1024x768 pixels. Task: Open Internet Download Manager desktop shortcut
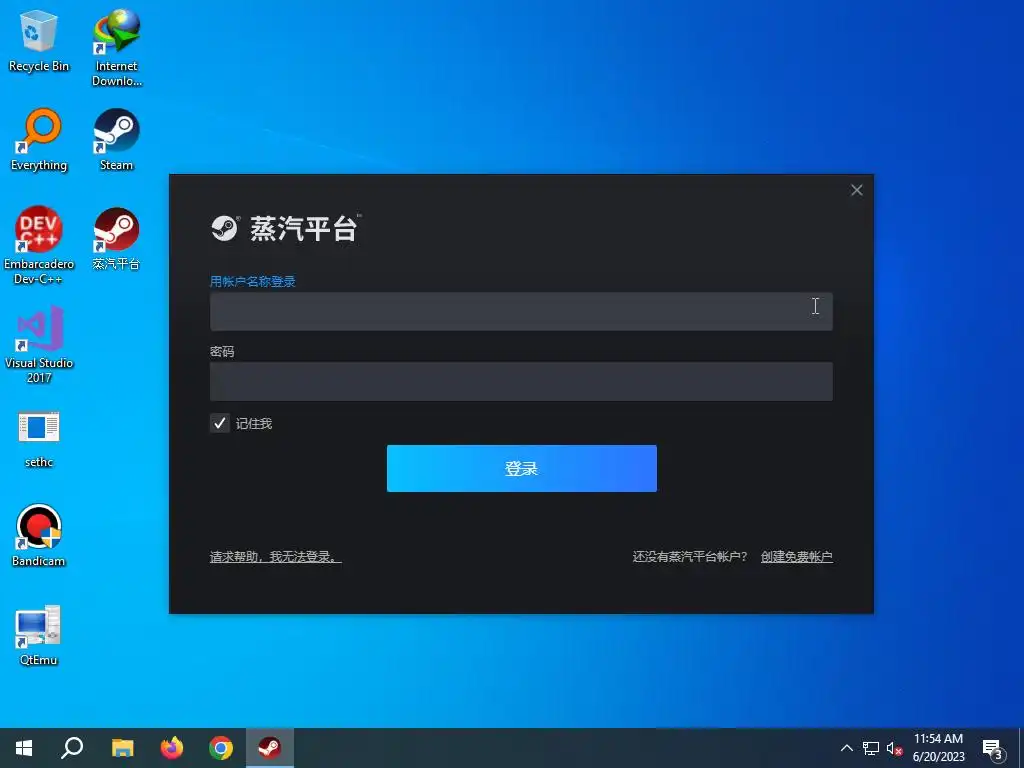116,48
